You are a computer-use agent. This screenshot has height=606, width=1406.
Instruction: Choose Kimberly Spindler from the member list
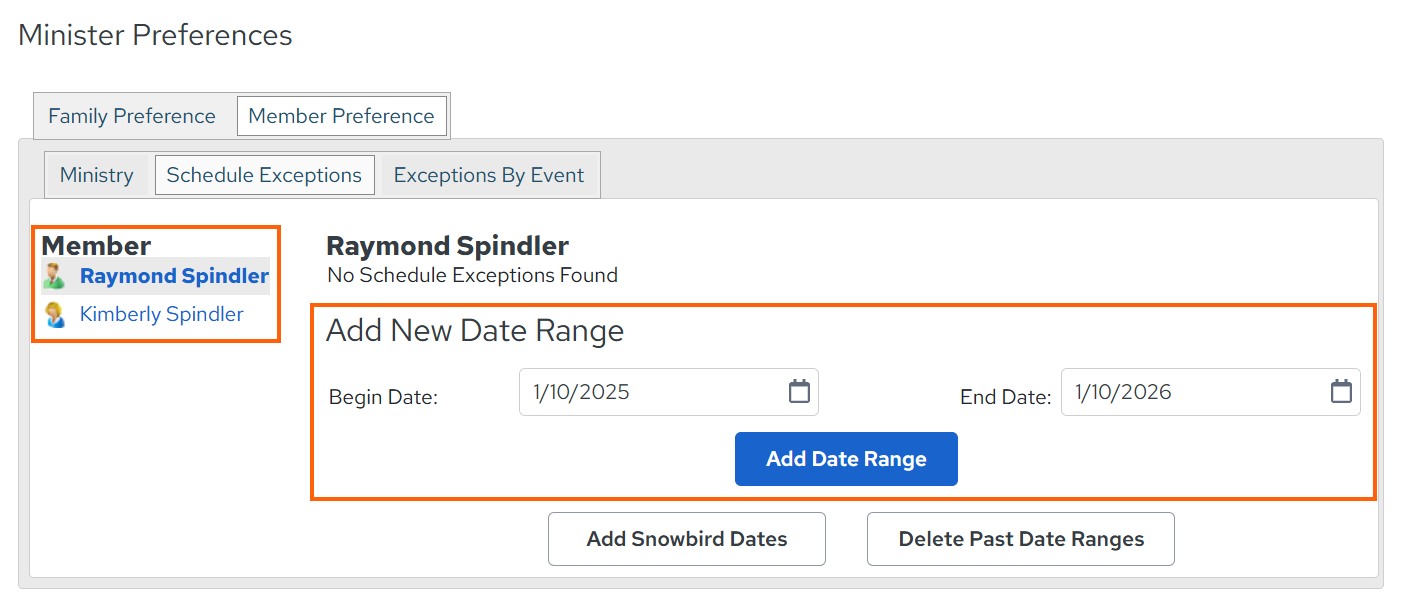(x=162, y=314)
